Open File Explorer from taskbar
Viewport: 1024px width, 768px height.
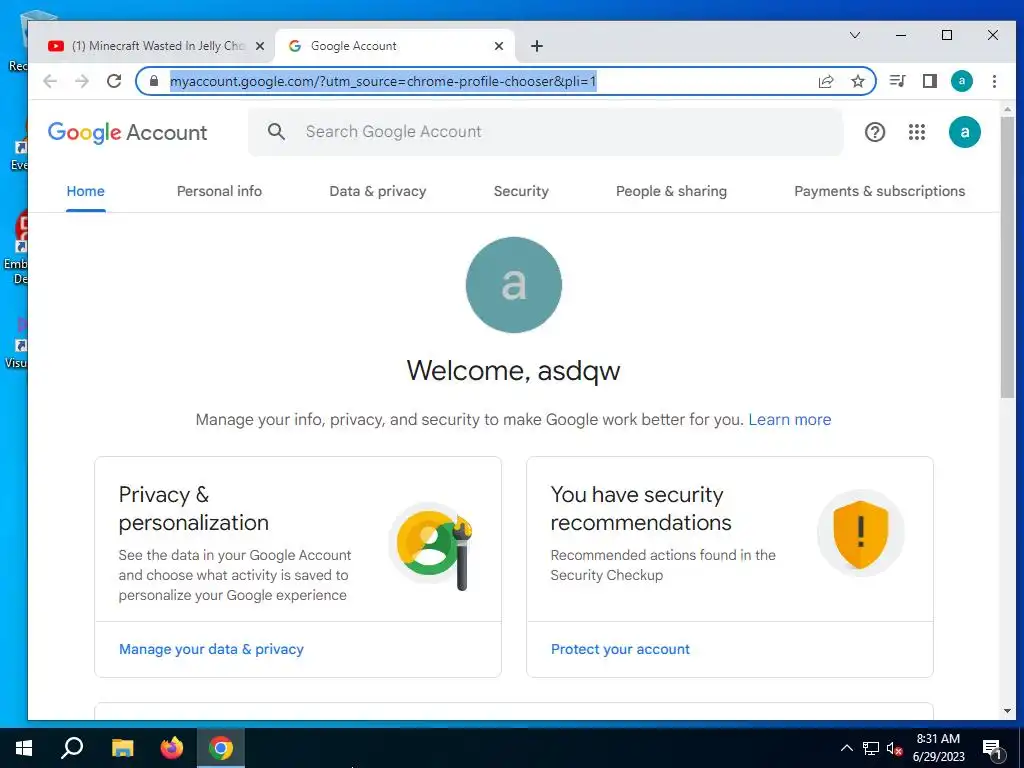(x=122, y=748)
